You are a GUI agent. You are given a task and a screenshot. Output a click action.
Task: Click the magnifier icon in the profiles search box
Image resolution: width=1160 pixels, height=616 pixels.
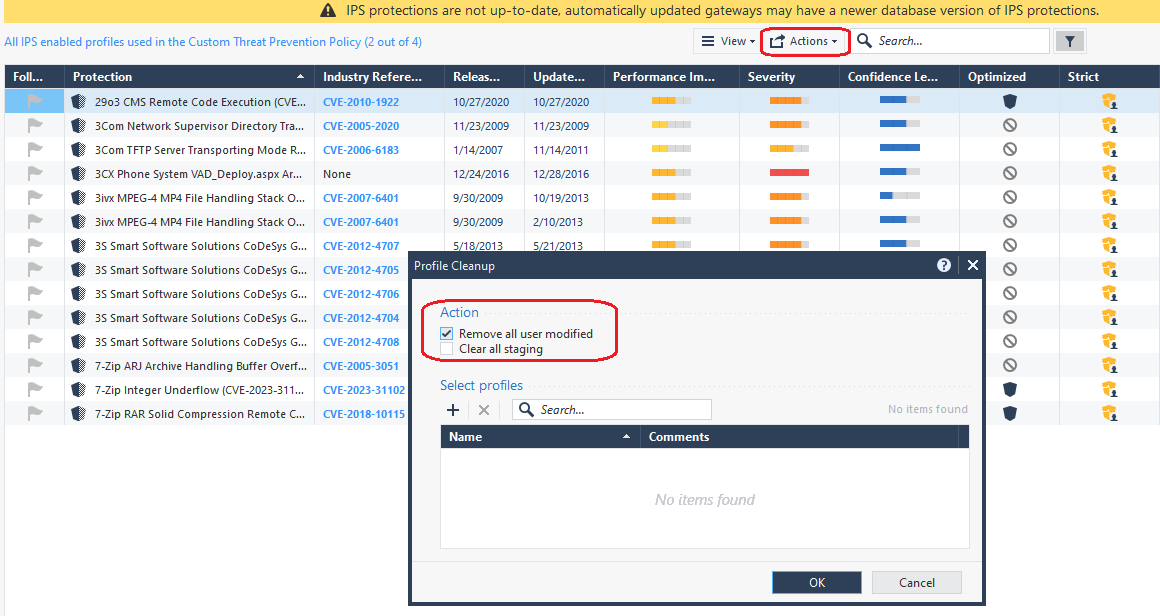tap(525, 410)
